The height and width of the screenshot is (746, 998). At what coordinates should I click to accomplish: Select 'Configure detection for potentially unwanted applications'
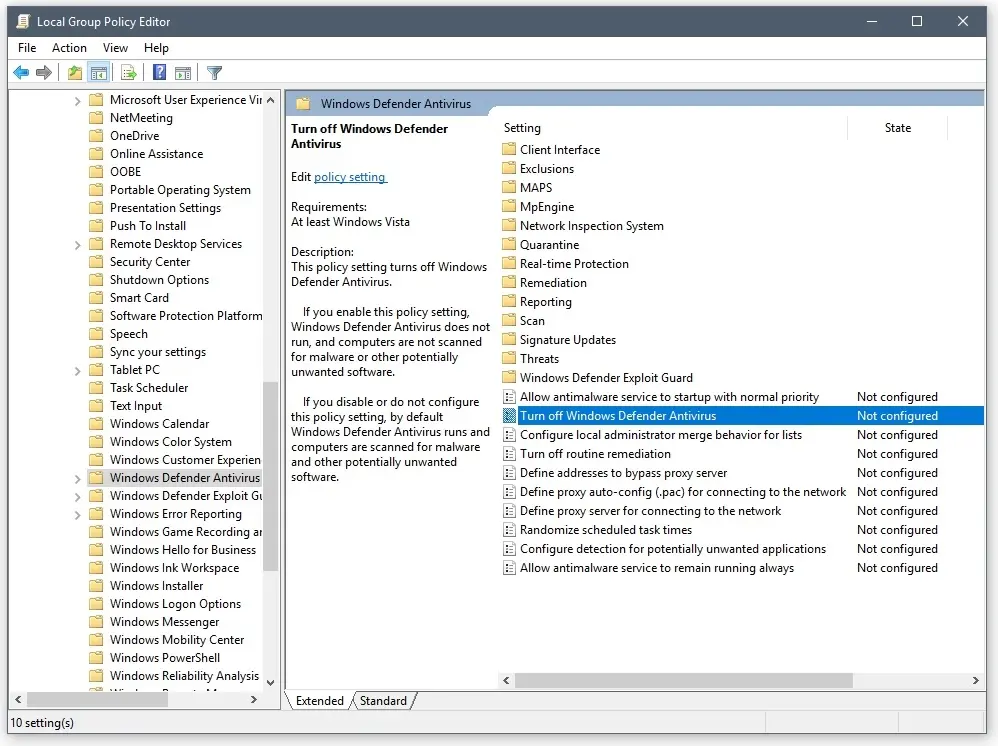pyautogui.click(x=673, y=549)
